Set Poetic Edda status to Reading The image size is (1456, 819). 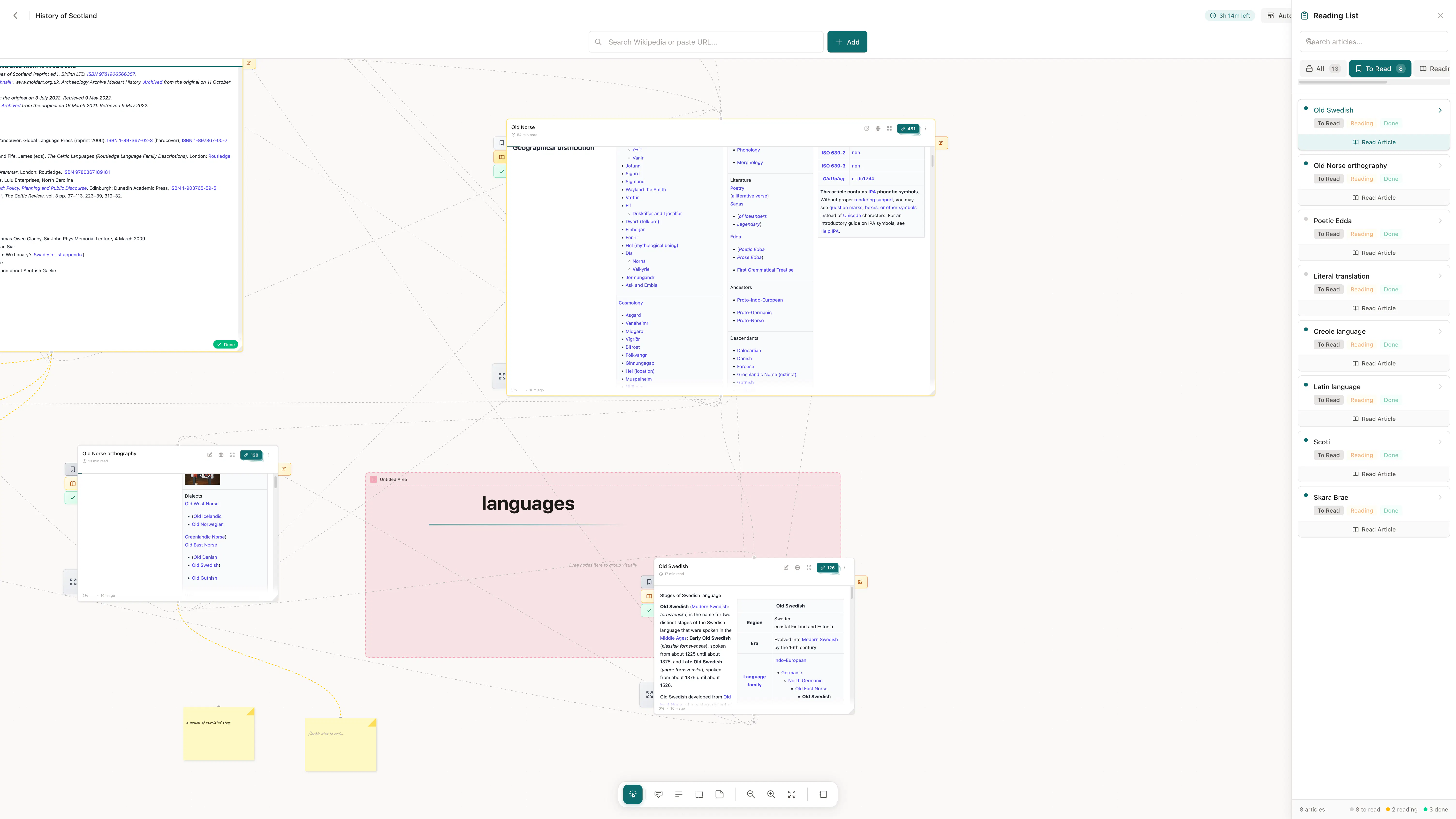click(1361, 234)
